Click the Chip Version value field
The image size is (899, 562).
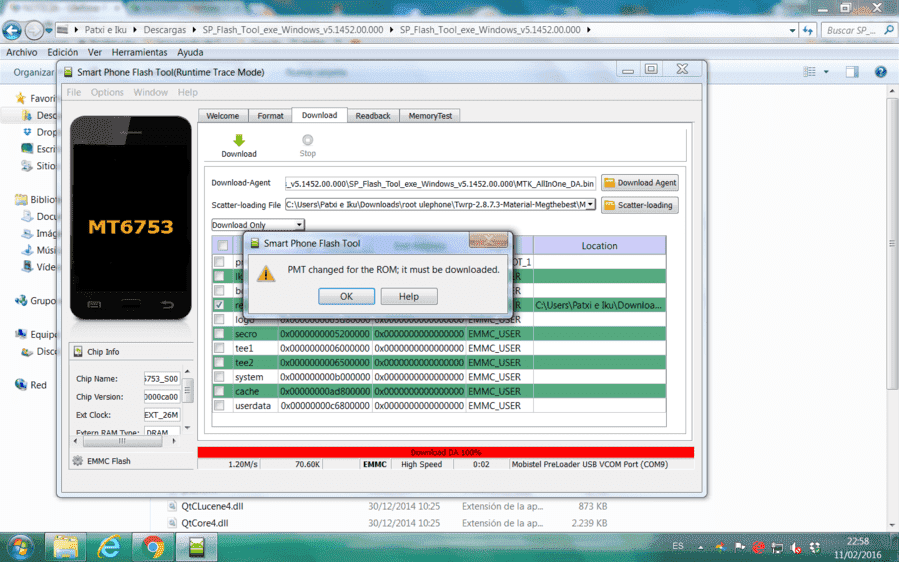[162, 396]
